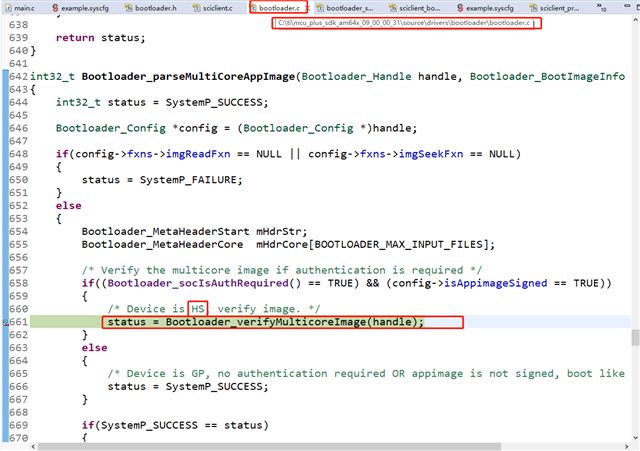Click line number 646 in the gutter
Image resolution: width=640 pixels, height=451 pixels.
18,128
